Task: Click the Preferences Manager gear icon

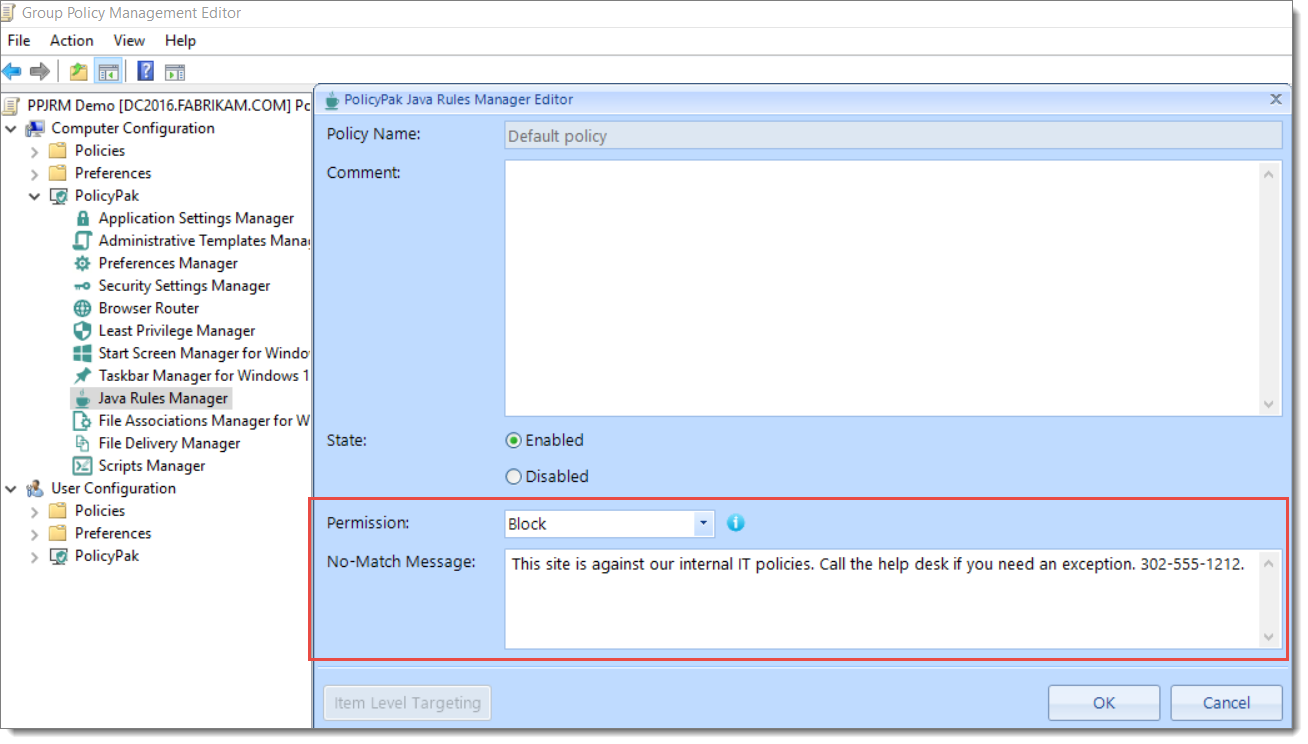Action: pos(83,263)
